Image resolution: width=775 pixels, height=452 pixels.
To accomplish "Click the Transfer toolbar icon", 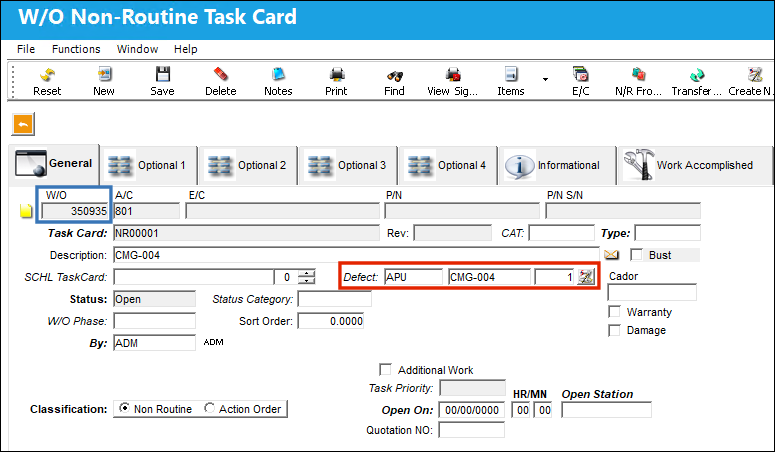I will pyautogui.click(x=697, y=75).
